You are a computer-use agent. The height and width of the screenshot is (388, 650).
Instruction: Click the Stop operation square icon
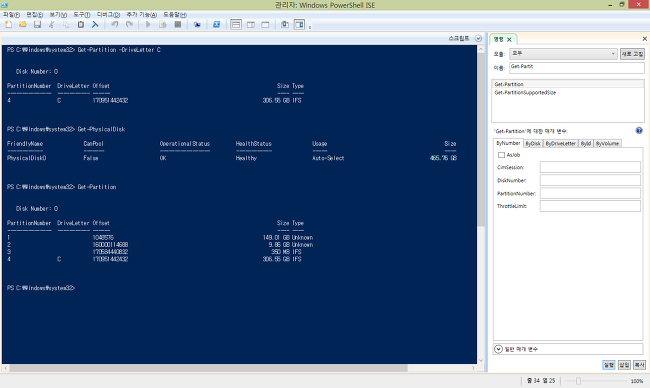tap(178, 24)
